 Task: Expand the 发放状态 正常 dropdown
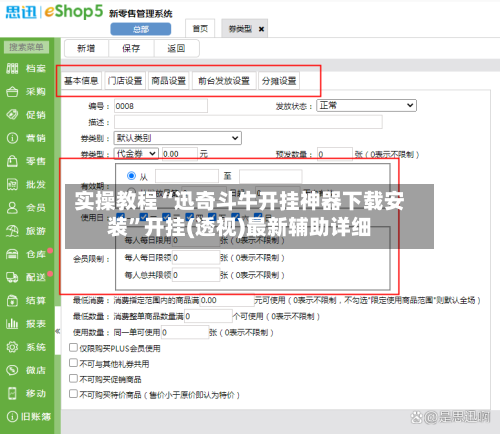click(x=366, y=106)
